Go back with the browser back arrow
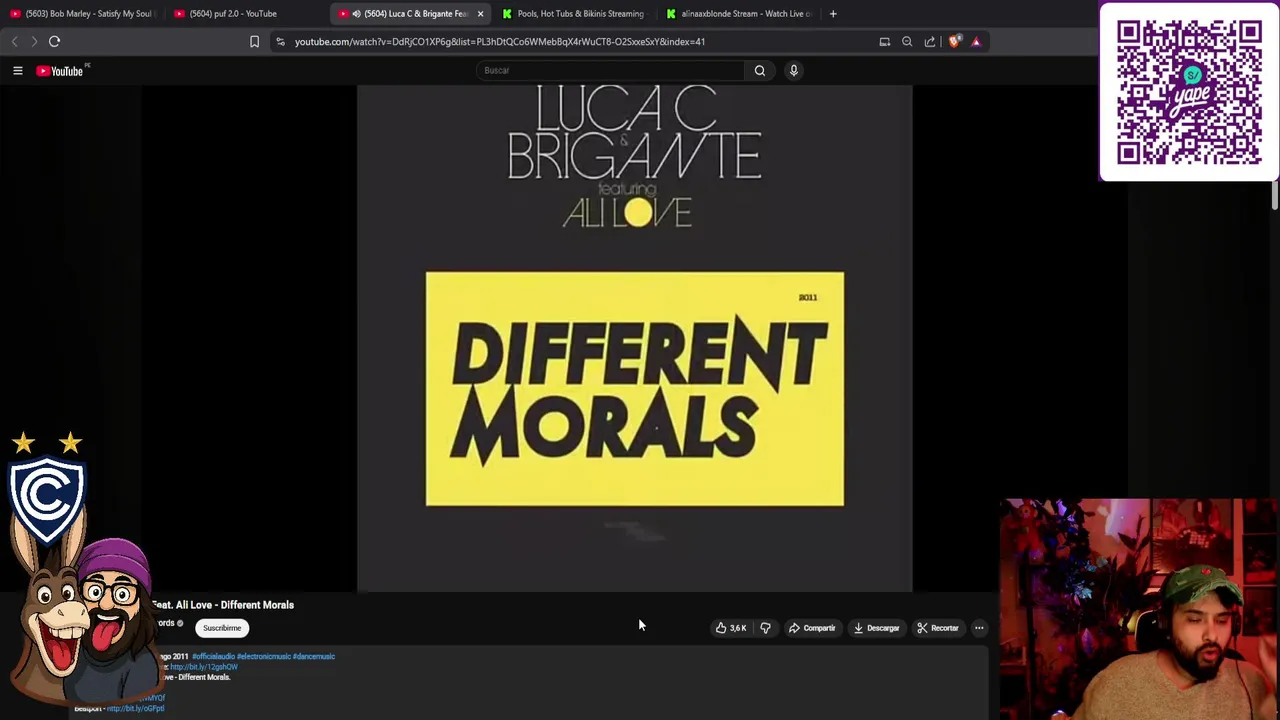Viewport: 1280px width, 720px height. [x=14, y=41]
